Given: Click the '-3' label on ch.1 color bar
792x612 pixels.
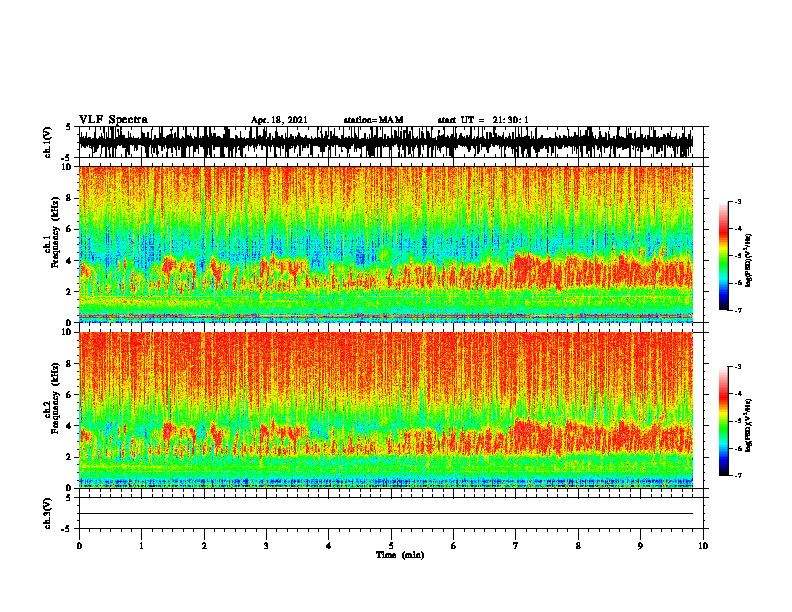Looking at the screenshot, I should [x=737, y=202].
